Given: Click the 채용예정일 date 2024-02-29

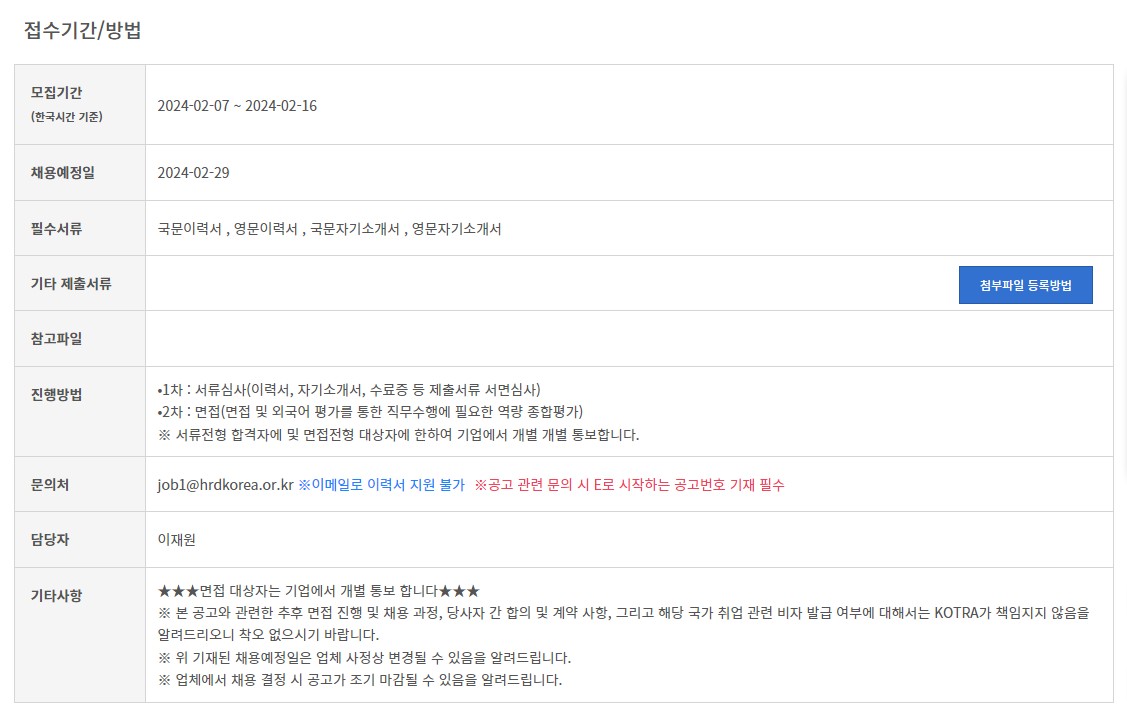Looking at the screenshot, I should [x=193, y=173].
